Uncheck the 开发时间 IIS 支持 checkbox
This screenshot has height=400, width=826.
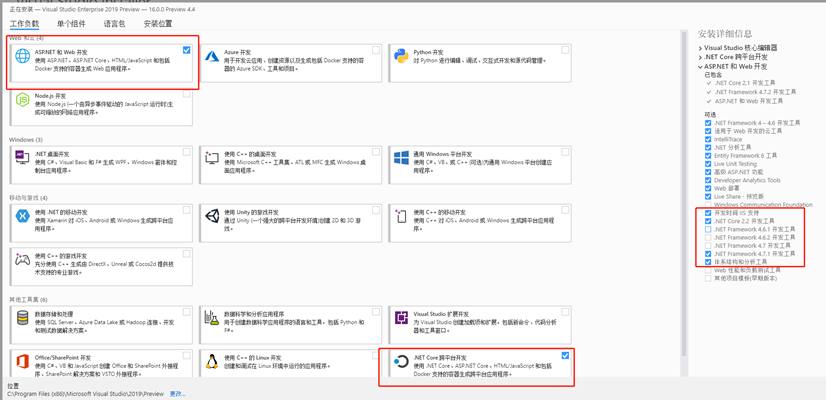coord(708,213)
